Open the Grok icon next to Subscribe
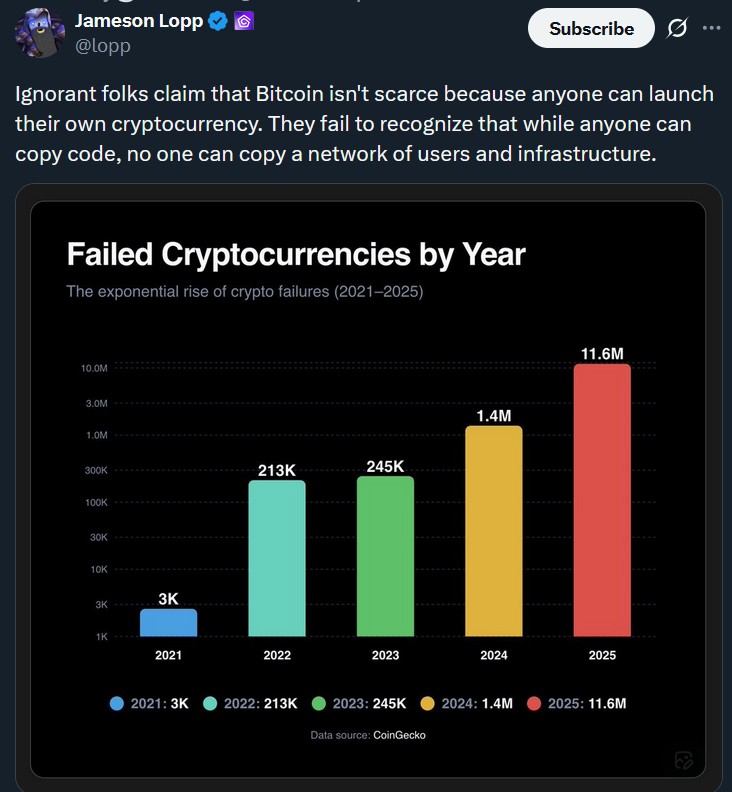 pyautogui.click(x=677, y=28)
